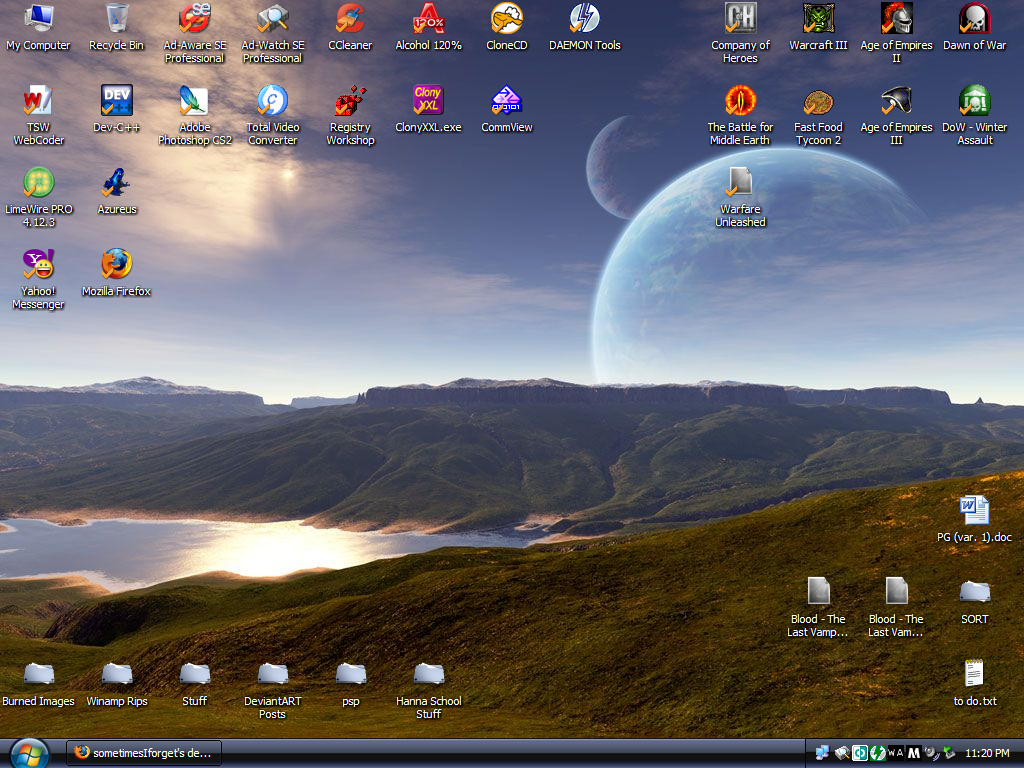Run Ad-Aware SE Professional
1024x768 pixels.
pyautogui.click(x=194, y=20)
